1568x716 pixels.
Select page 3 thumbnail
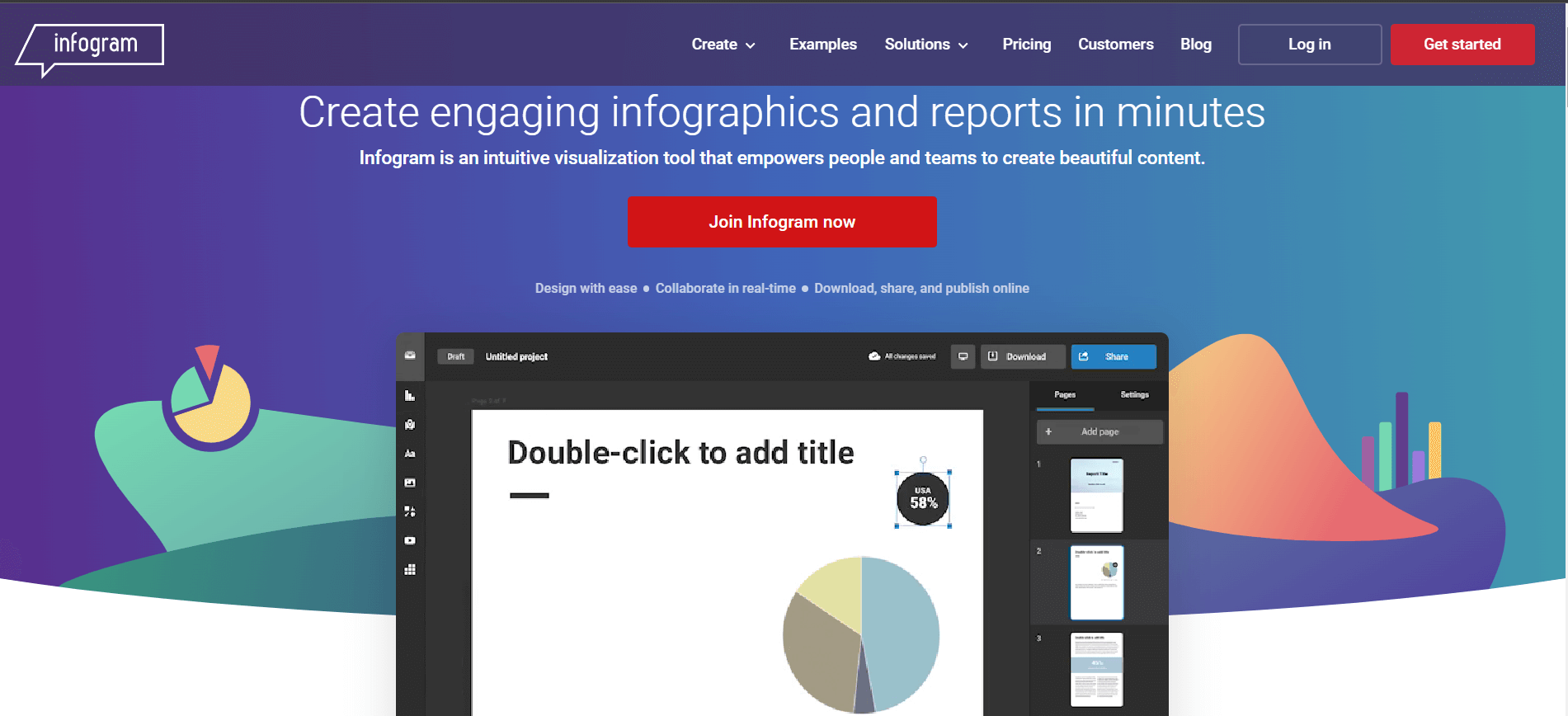(x=1096, y=670)
